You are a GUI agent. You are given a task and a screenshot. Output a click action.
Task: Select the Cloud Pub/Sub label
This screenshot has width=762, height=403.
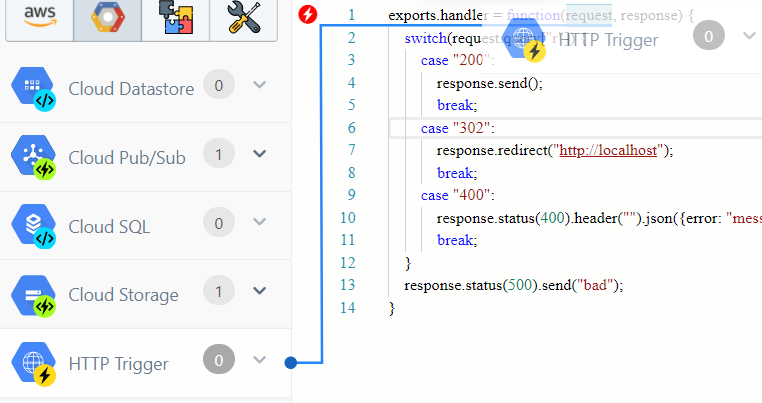point(127,158)
